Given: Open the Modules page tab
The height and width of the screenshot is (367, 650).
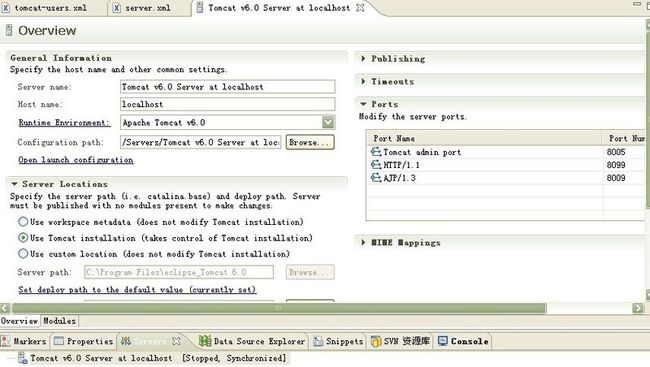Looking at the screenshot, I should pos(59,321).
